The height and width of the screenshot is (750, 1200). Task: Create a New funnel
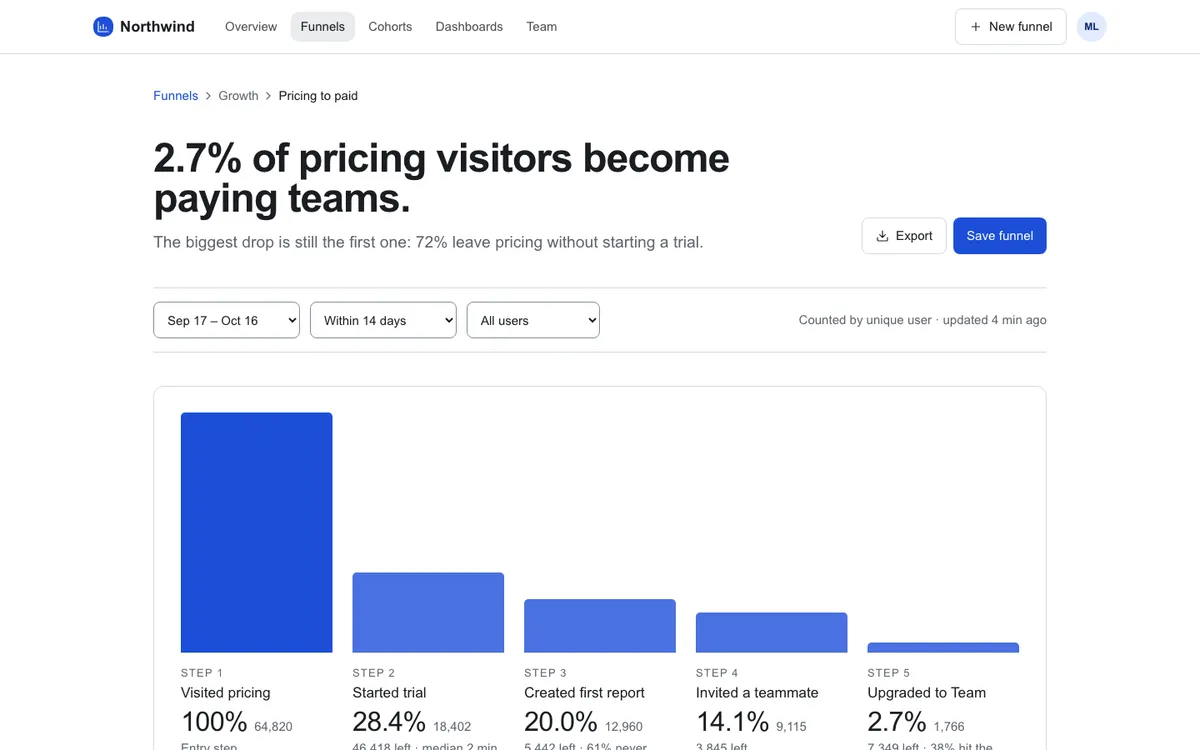tap(1011, 27)
